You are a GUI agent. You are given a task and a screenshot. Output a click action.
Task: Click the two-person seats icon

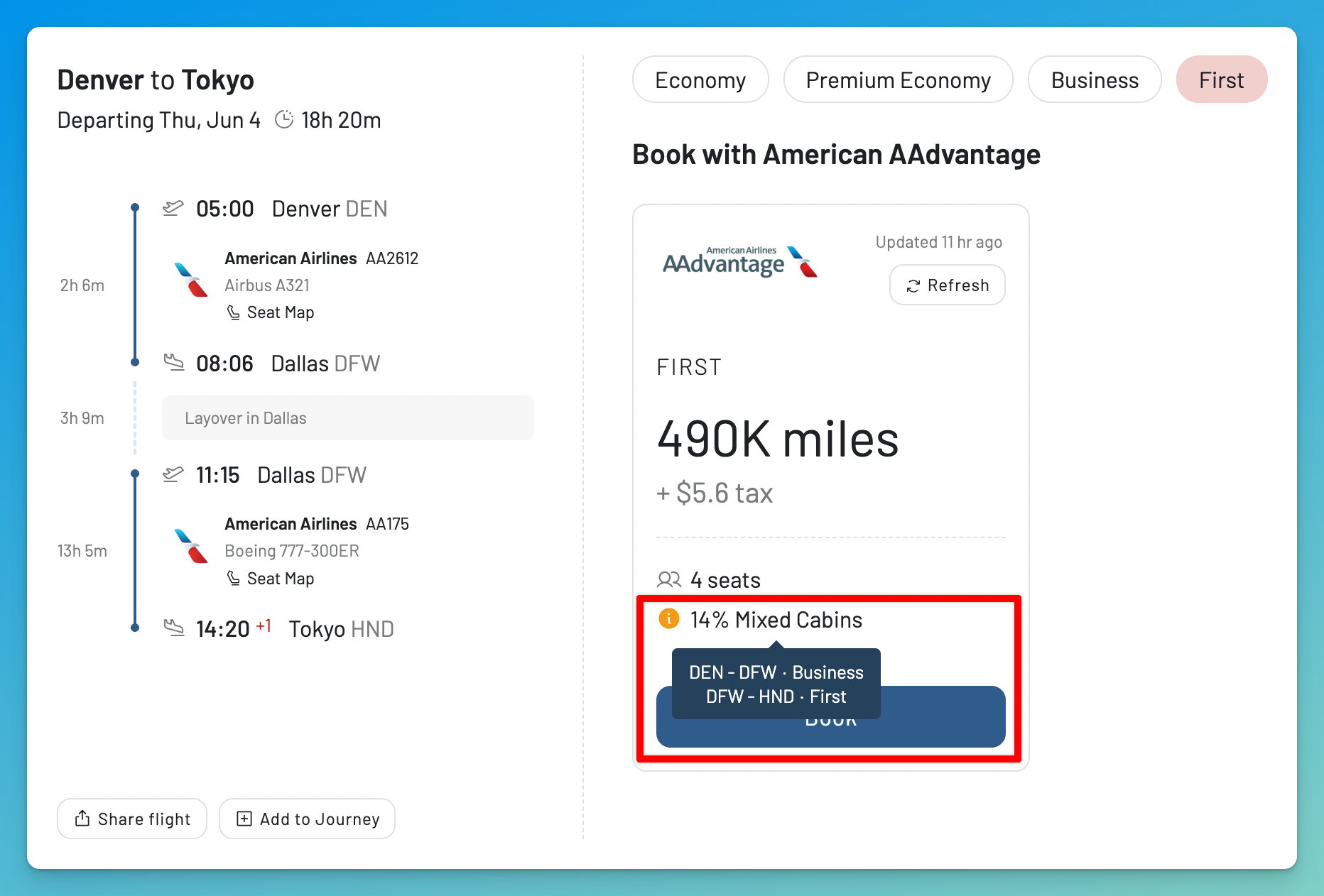669,580
